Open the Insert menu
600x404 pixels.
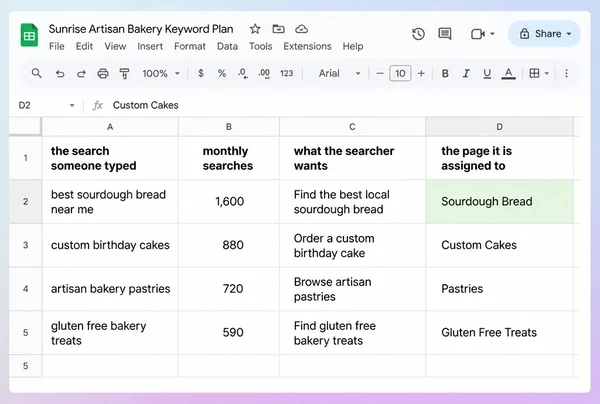tap(150, 46)
